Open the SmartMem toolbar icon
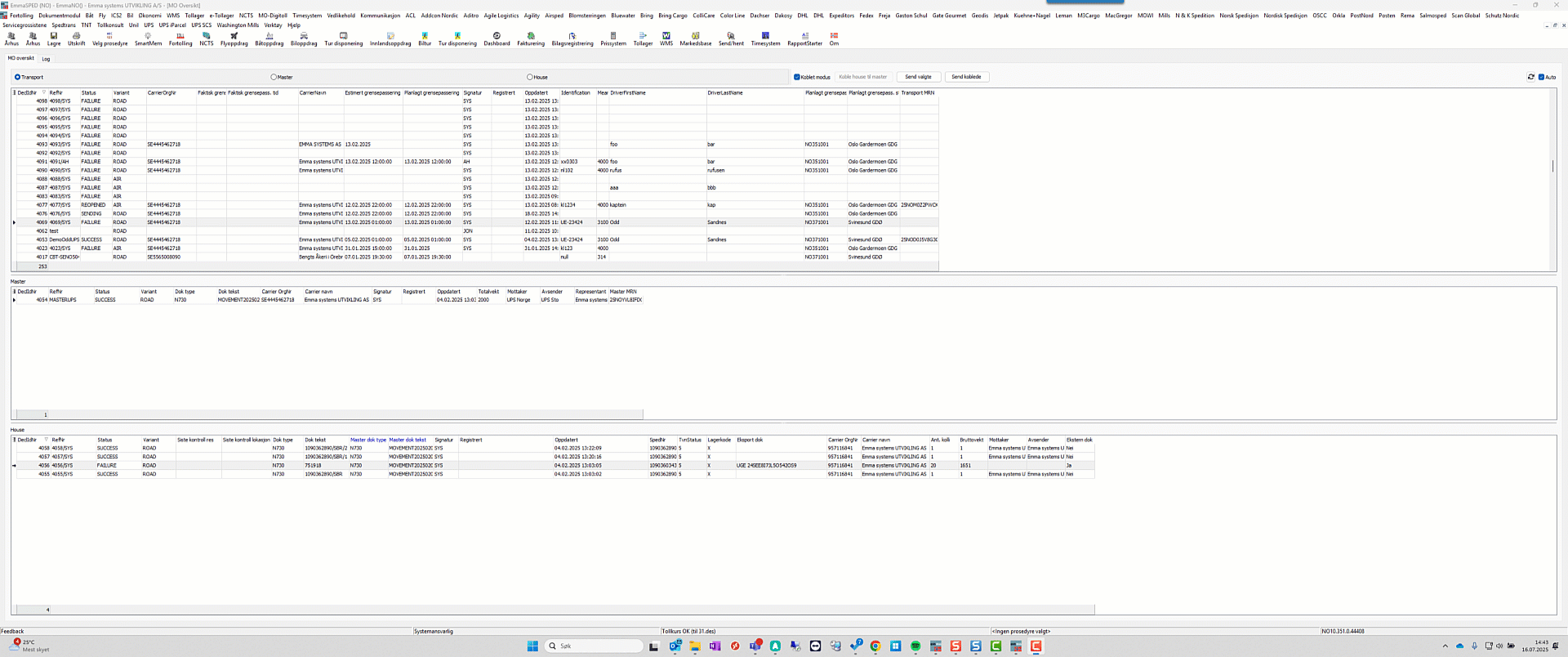 tap(148, 39)
